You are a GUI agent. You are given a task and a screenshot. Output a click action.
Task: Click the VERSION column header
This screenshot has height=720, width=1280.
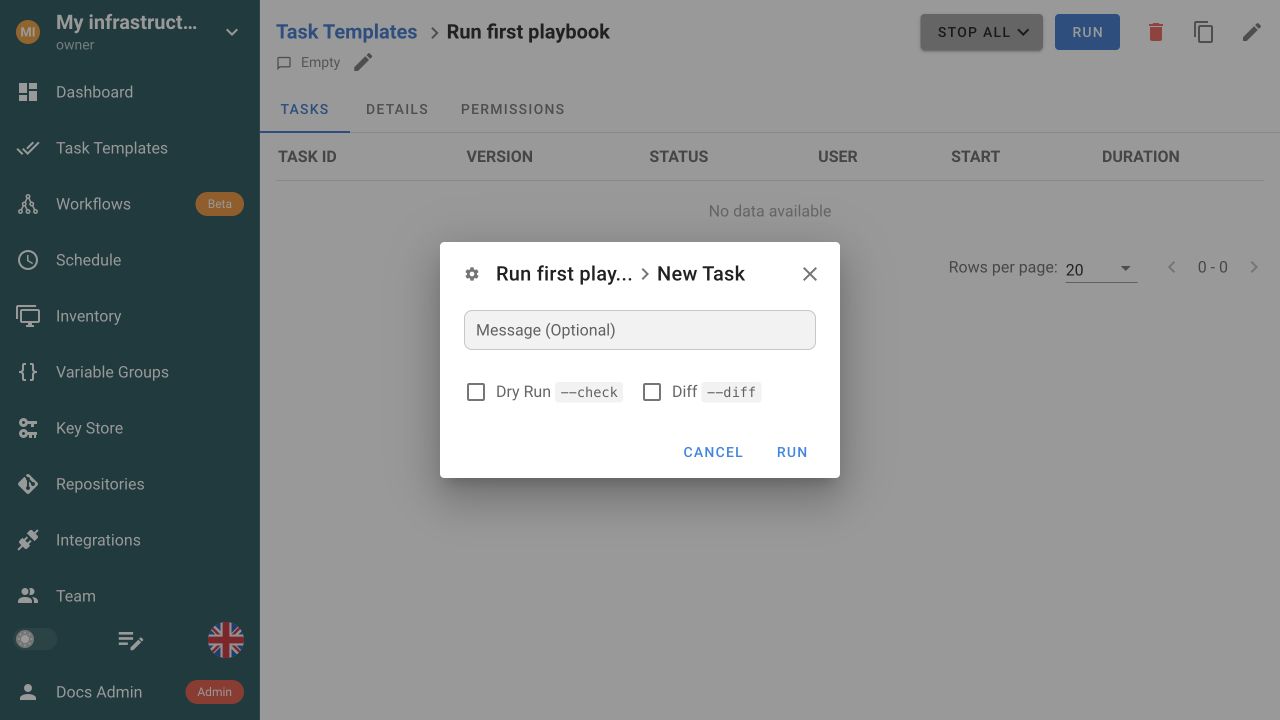(x=499, y=156)
